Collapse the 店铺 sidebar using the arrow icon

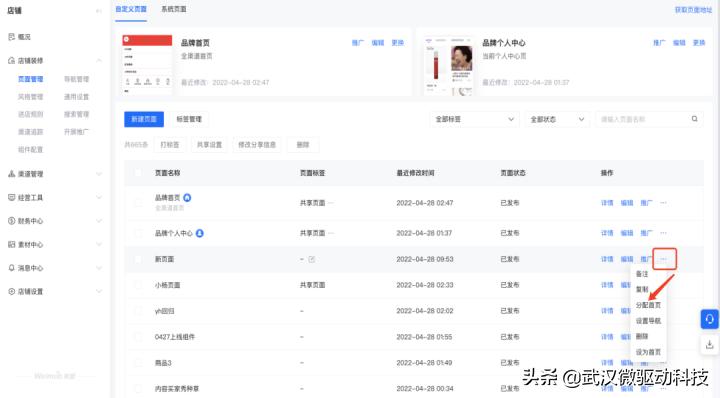coord(98,11)
